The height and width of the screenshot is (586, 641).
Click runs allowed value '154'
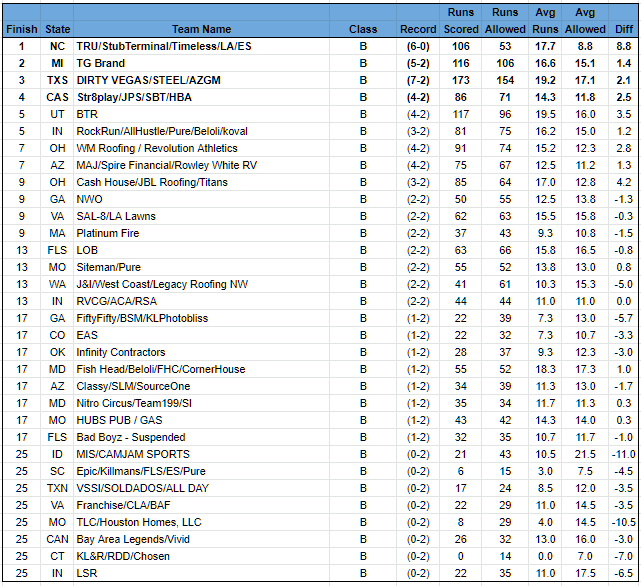click(505, 80)
